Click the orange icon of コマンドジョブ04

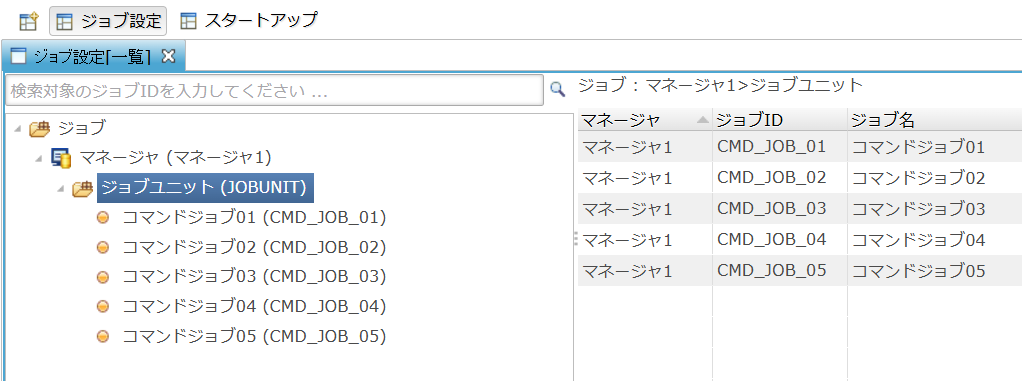102,306
